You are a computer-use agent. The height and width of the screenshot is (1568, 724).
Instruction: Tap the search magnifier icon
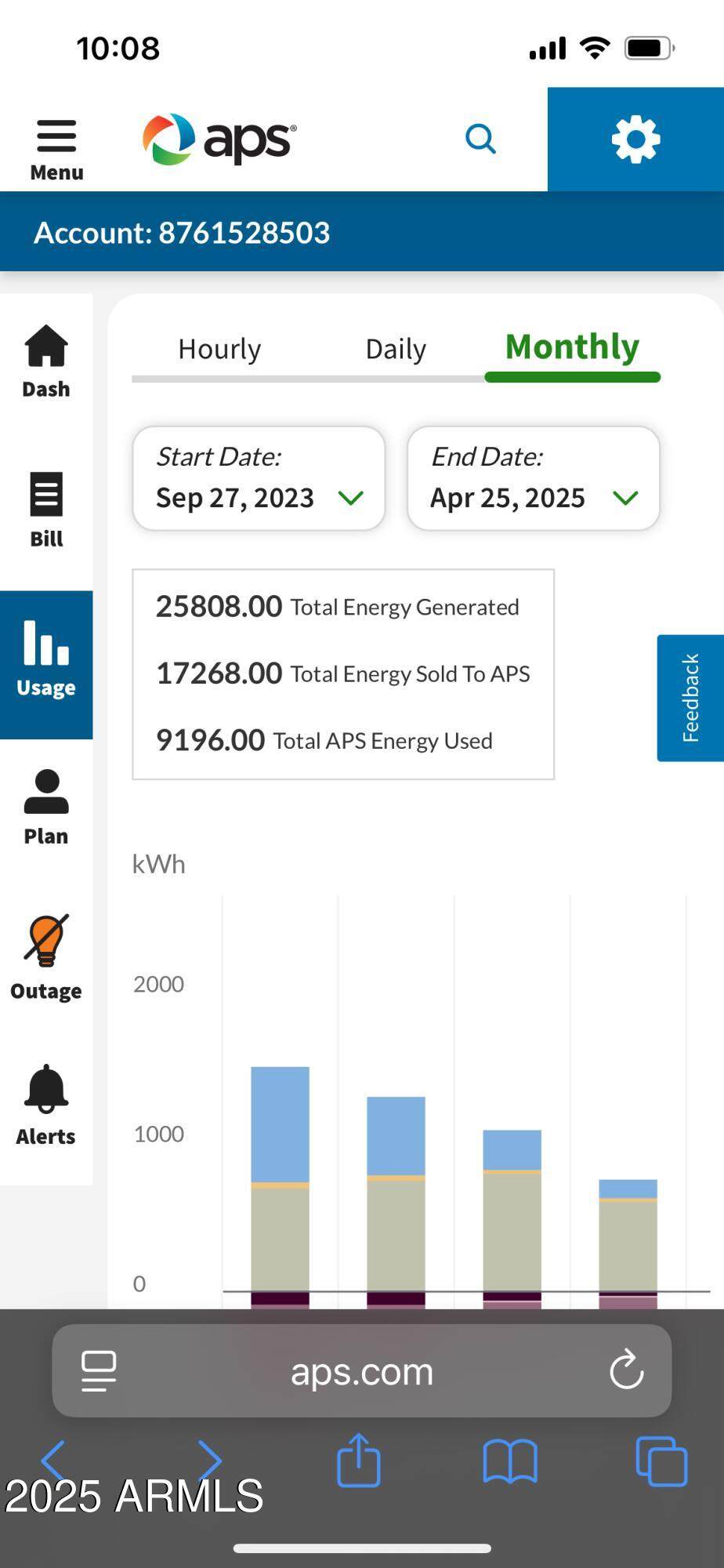(480, 140)
